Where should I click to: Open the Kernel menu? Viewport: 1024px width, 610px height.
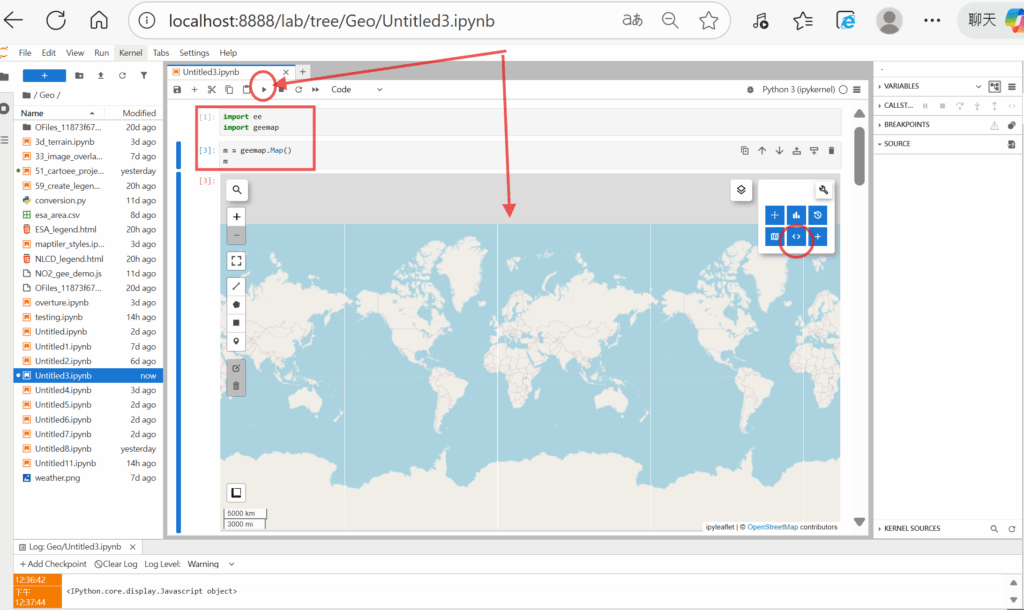click(130, 52)
